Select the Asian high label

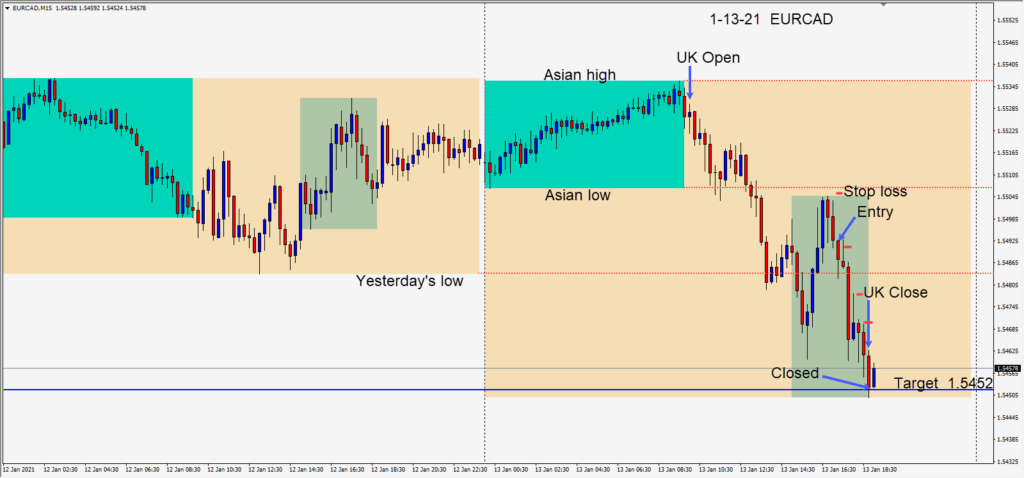point(579,75)
